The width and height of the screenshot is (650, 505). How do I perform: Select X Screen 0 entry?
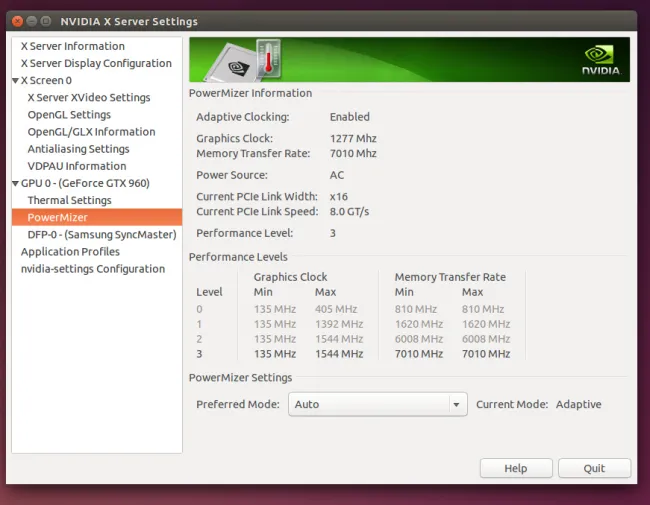(x=46, y=80)
